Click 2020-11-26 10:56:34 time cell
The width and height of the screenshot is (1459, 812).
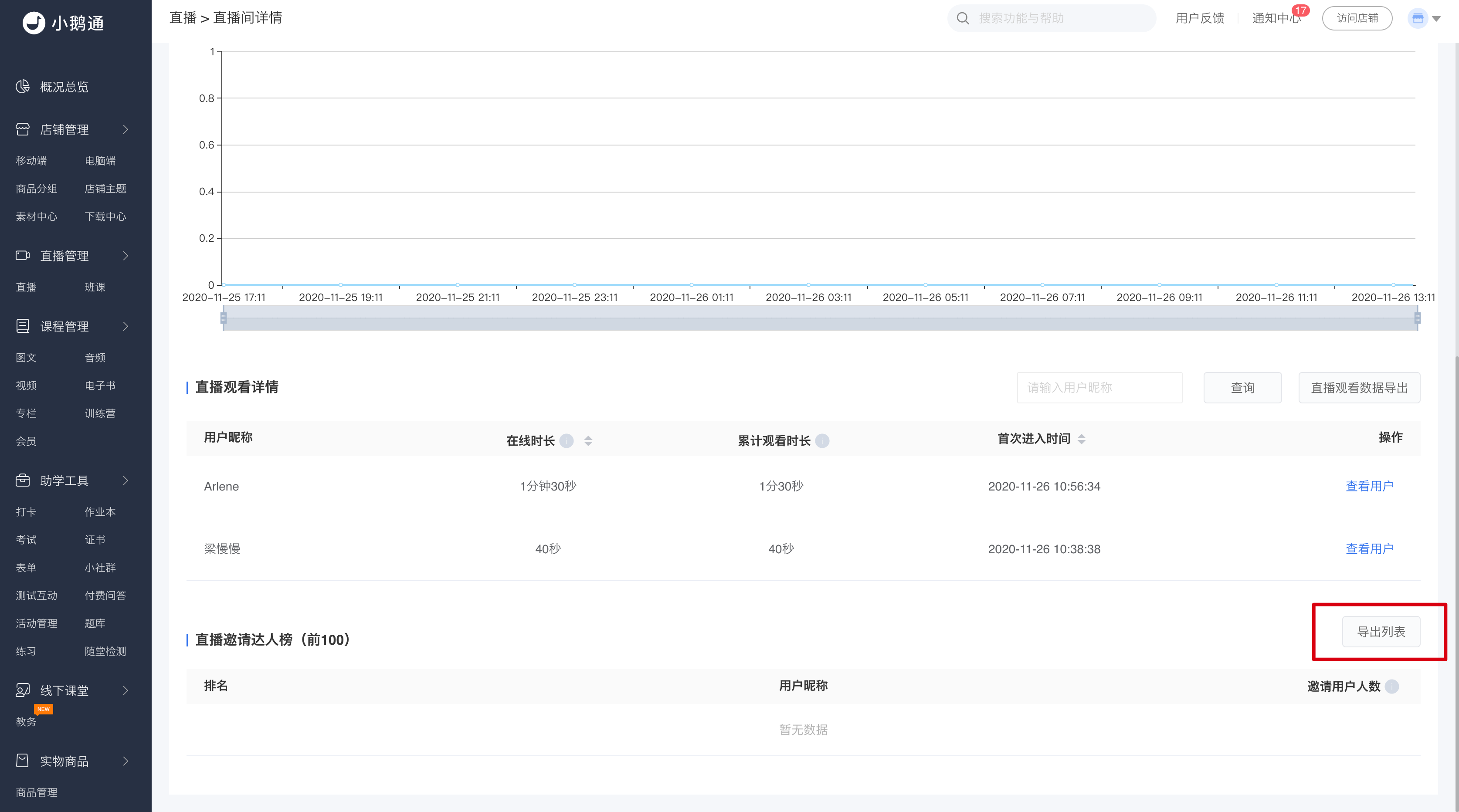click(x=1044, y=487)
